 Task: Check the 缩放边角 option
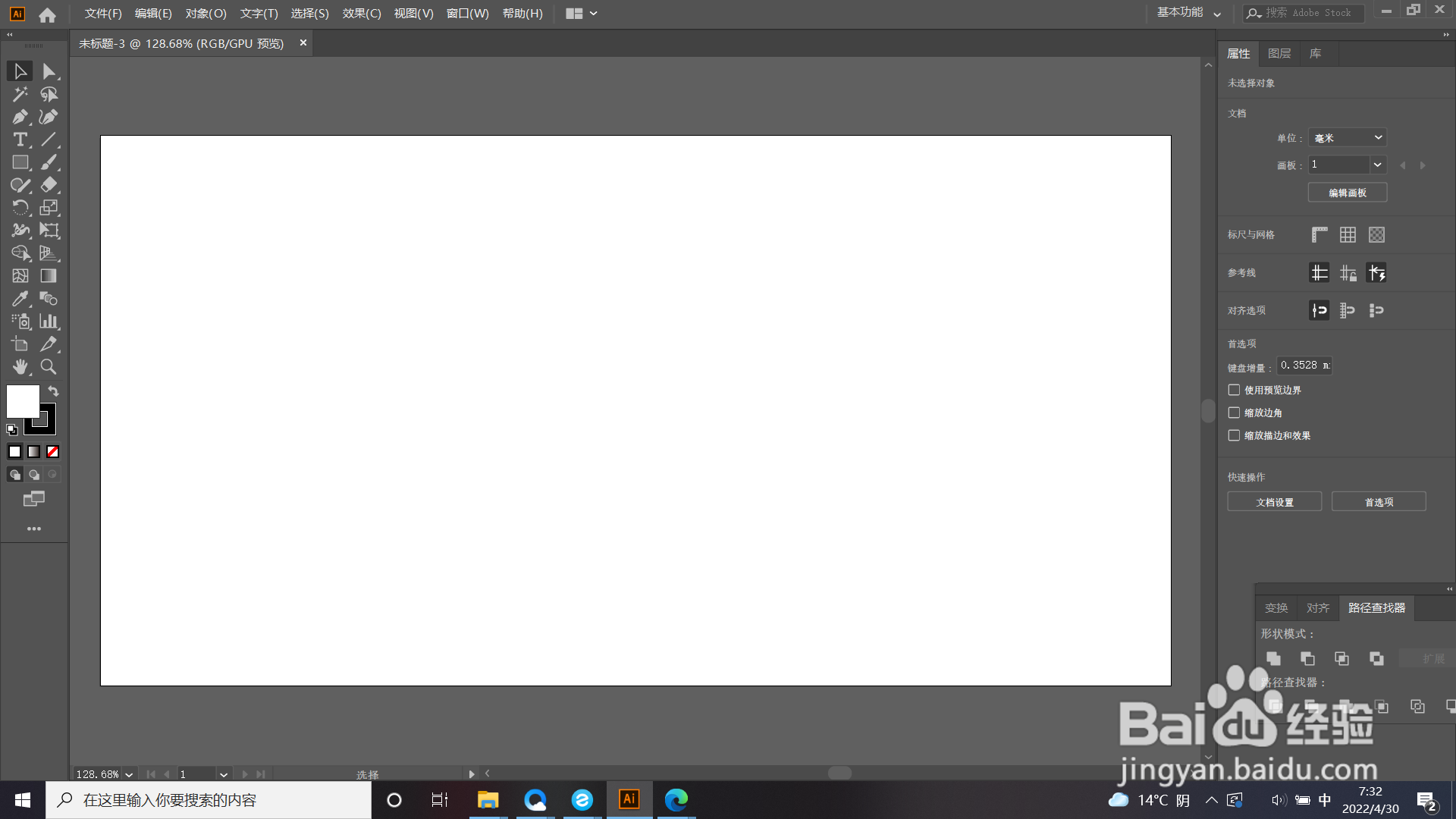click(x=1234, y=413)
